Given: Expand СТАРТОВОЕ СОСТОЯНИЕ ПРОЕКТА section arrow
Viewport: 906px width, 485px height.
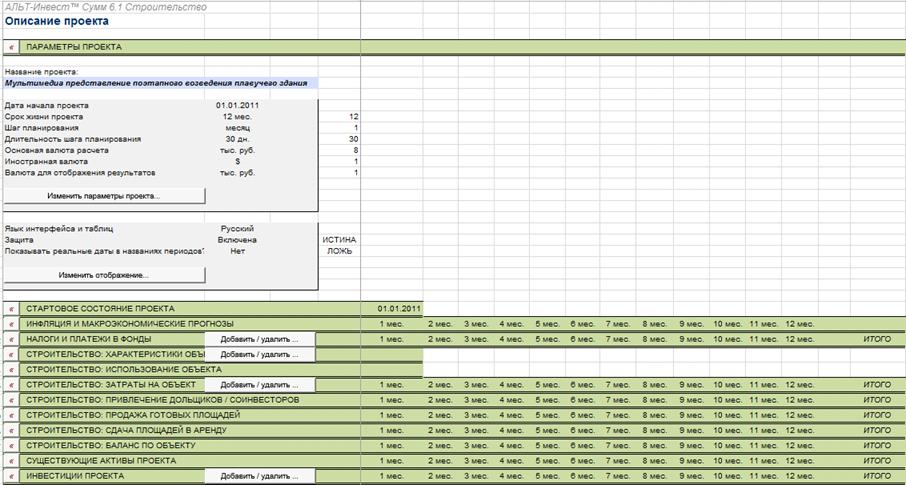Looking at the screenshot, I should coord(12,309).
